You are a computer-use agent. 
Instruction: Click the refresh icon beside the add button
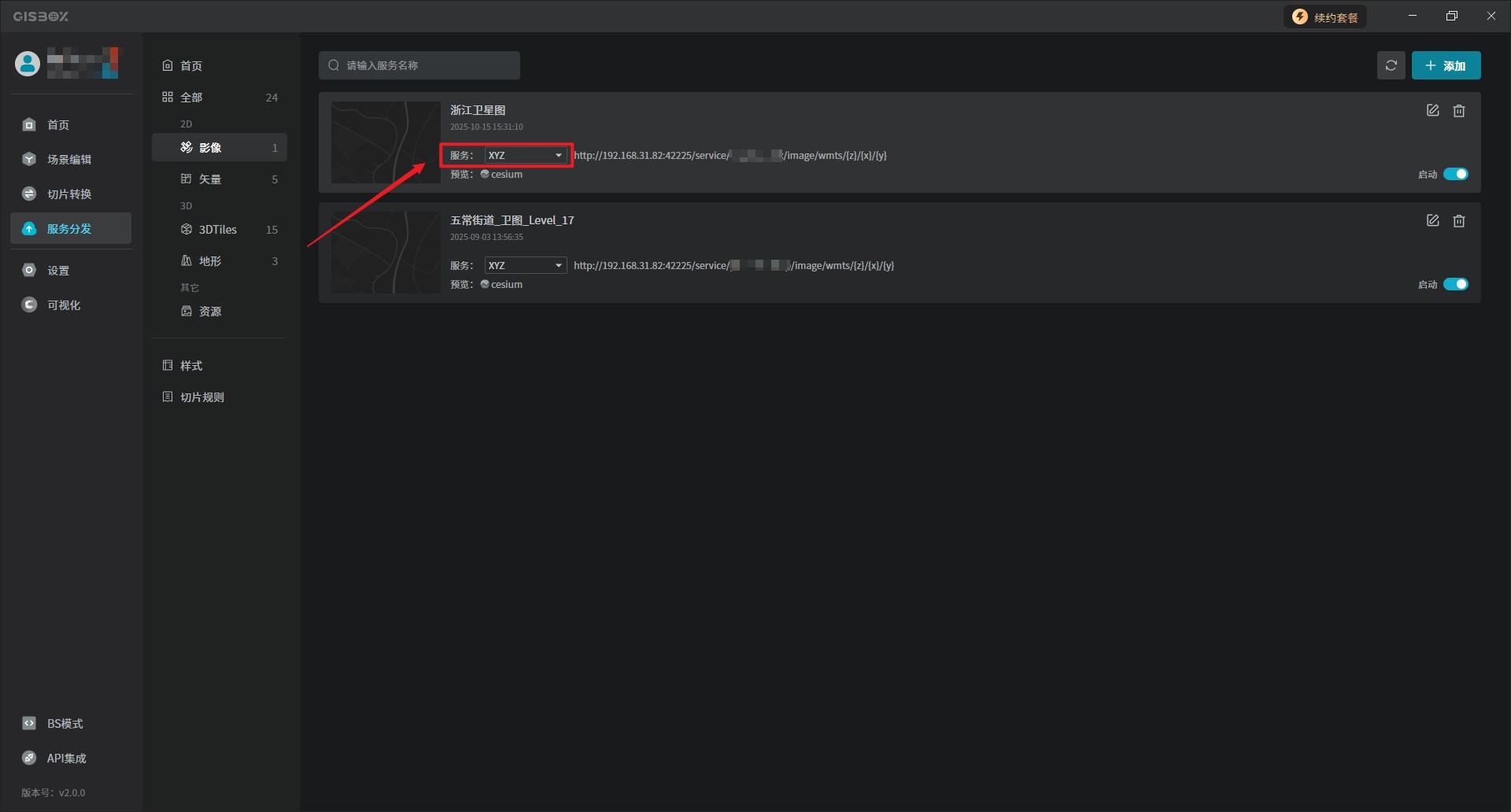[x=1391, y=65]
